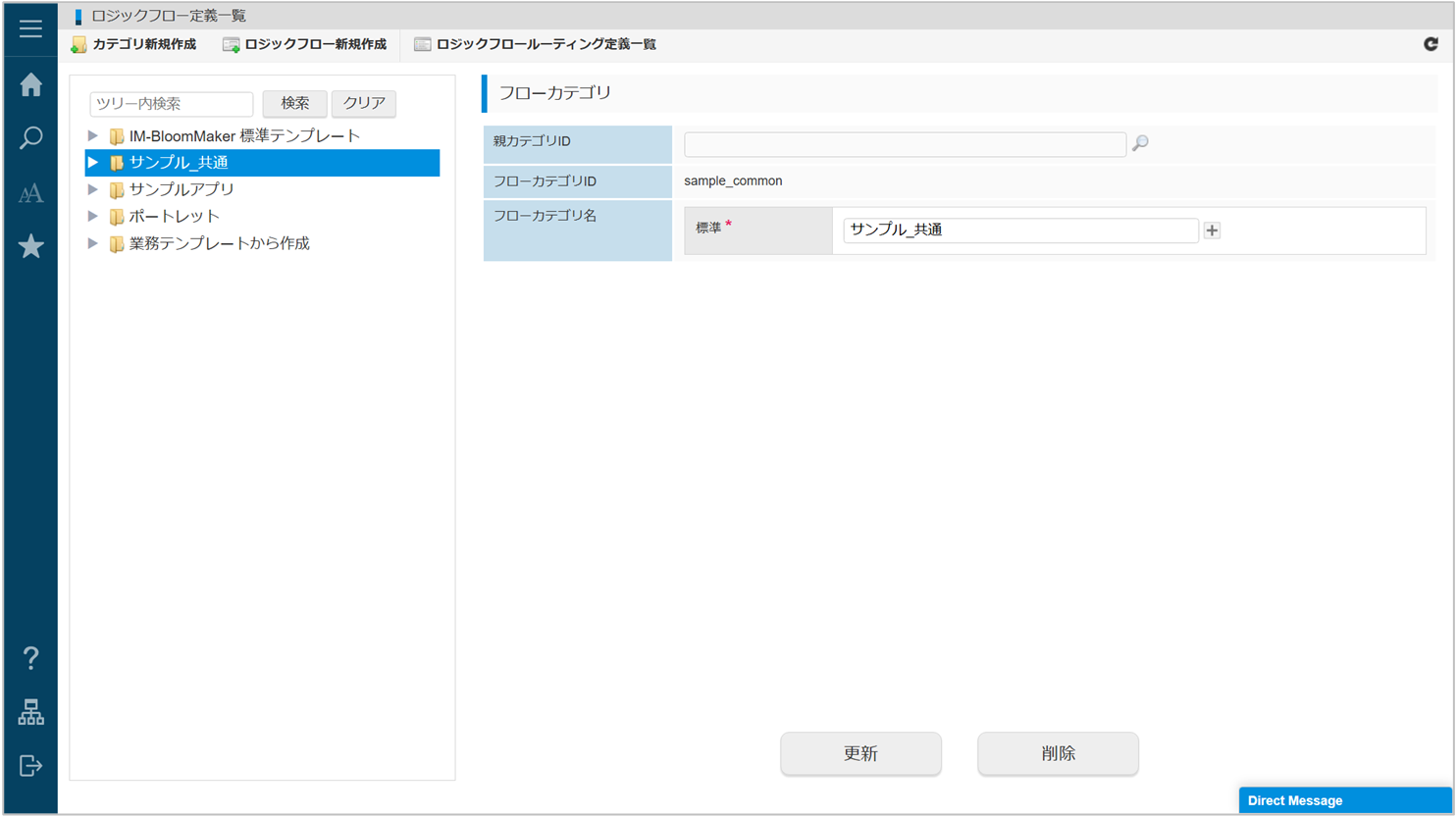
Task: Open the sidebar search magnifier icon
Action: click(30, 138)
